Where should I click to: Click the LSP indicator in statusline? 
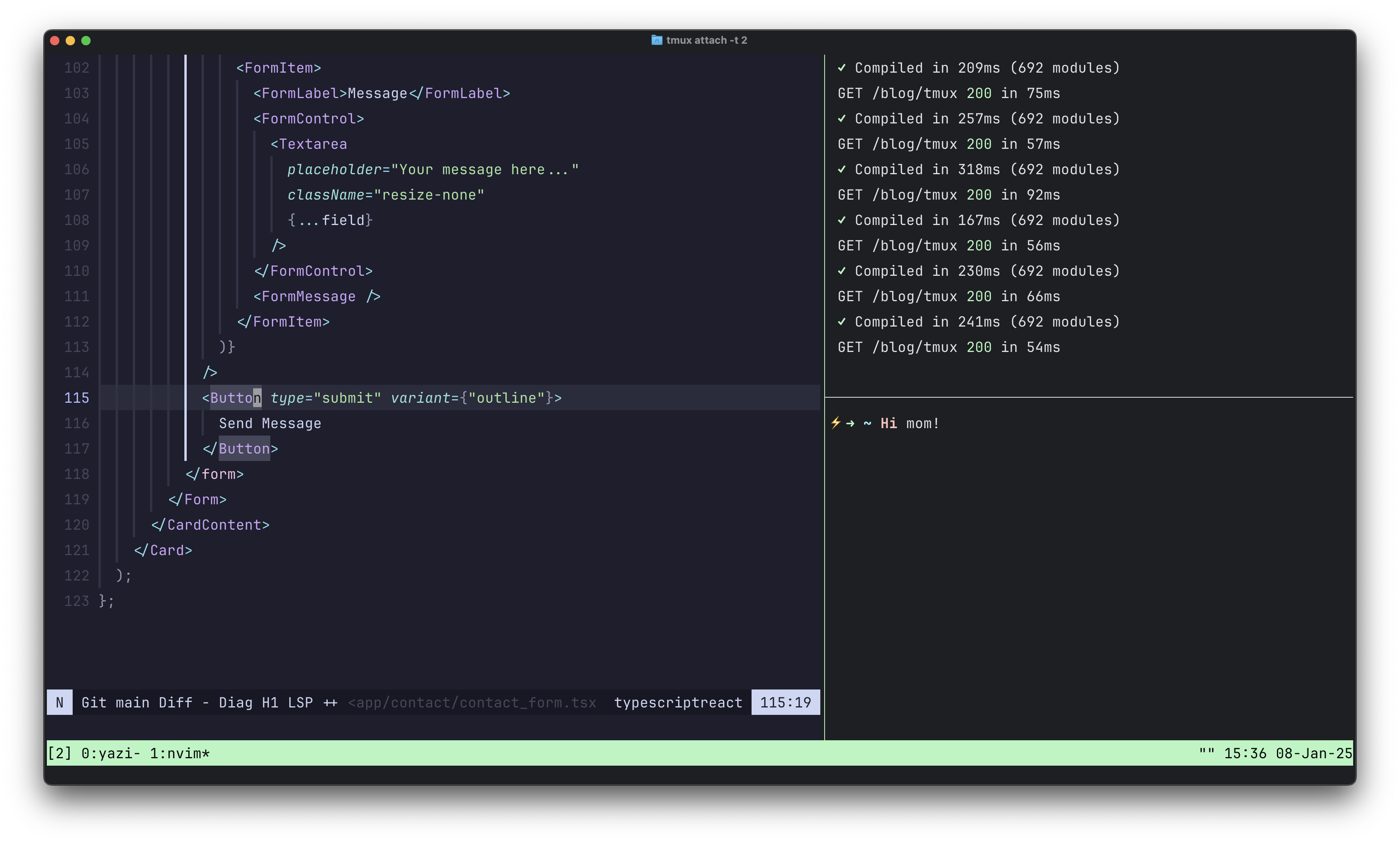(300, 703)
